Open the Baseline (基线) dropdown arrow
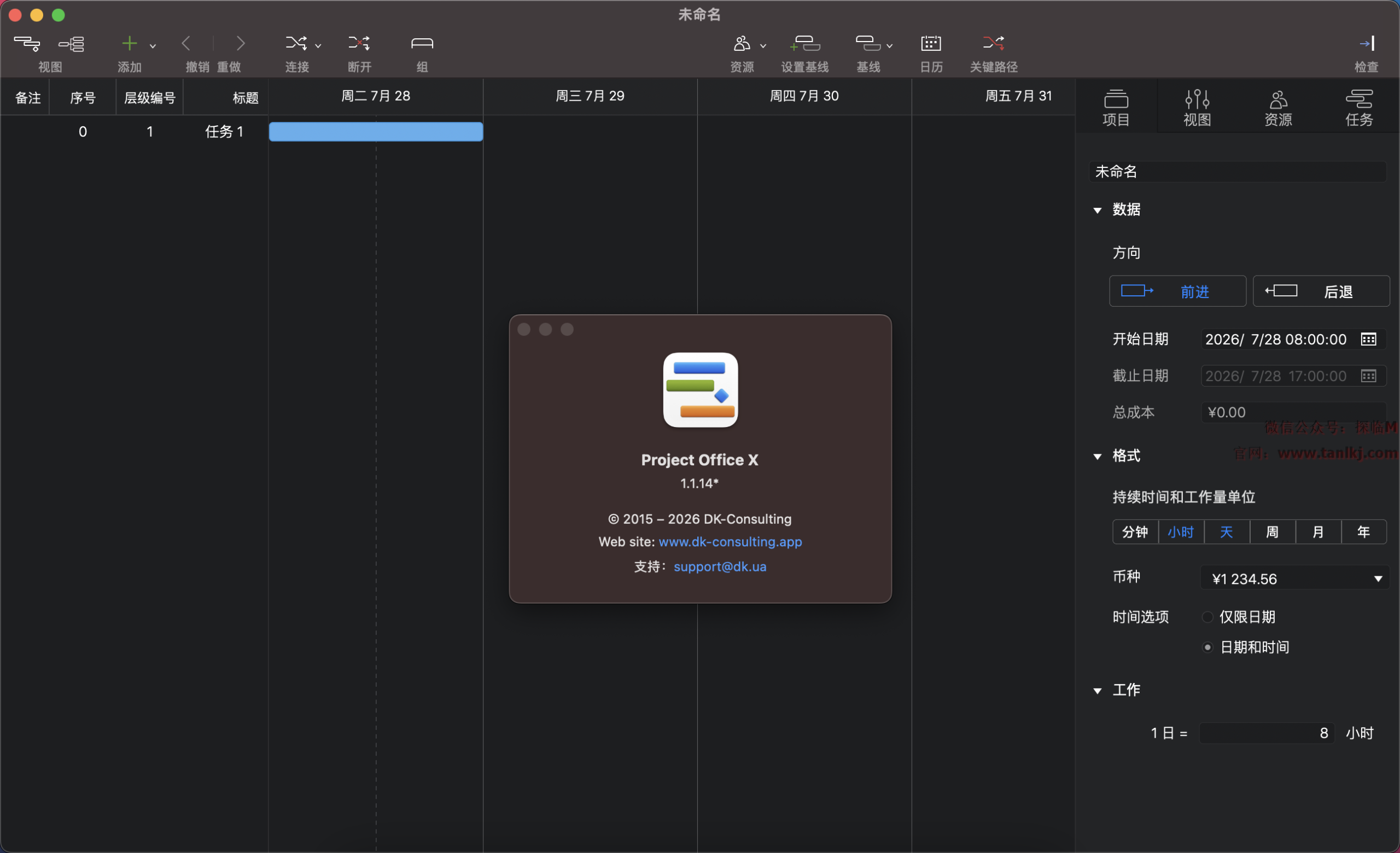The image size is (1400, 853). 889,45
